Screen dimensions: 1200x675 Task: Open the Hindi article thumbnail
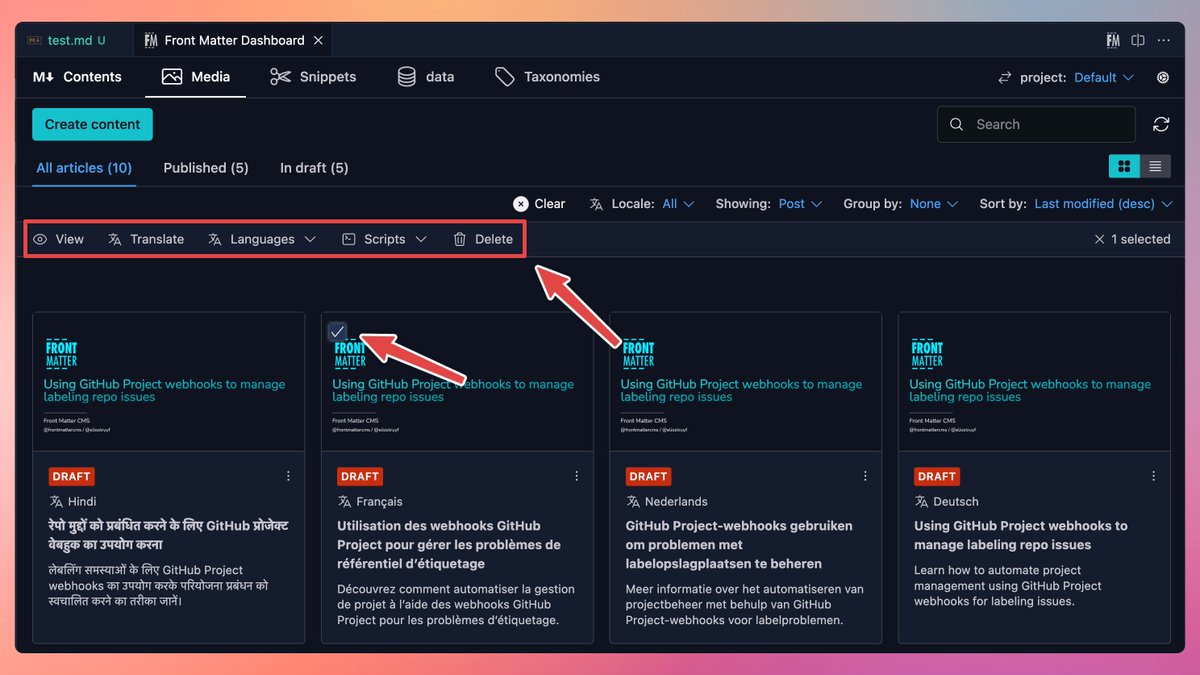[168, 382]
